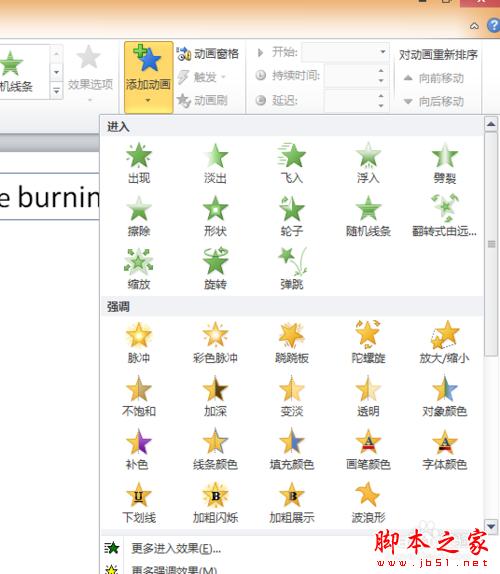Apply the 缩放 zoom animation
This screenshot has width=500, height=574.
click(139, 269)
